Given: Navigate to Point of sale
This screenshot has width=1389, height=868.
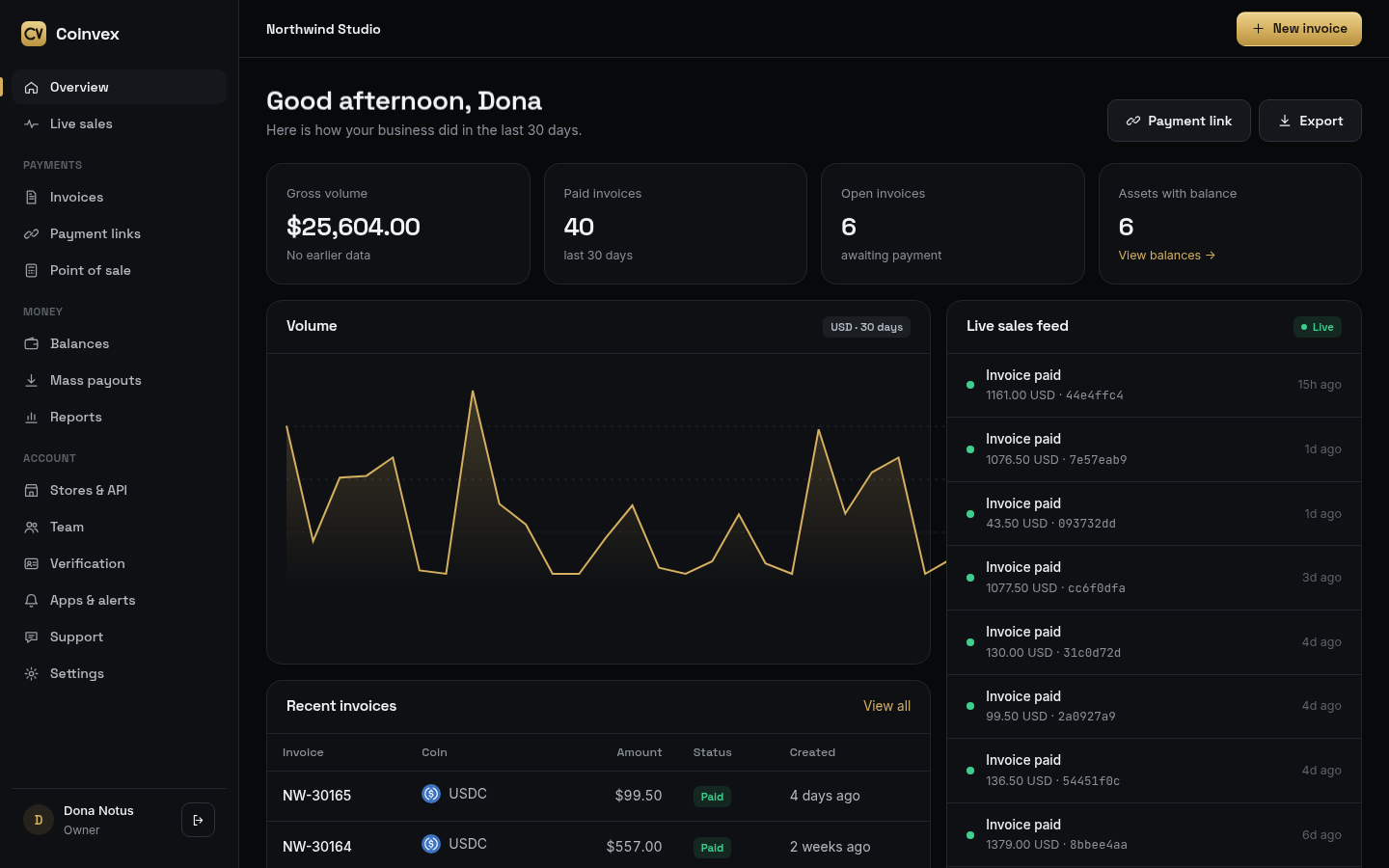Looking at the screenshot, I should click(x=120, y=270).
